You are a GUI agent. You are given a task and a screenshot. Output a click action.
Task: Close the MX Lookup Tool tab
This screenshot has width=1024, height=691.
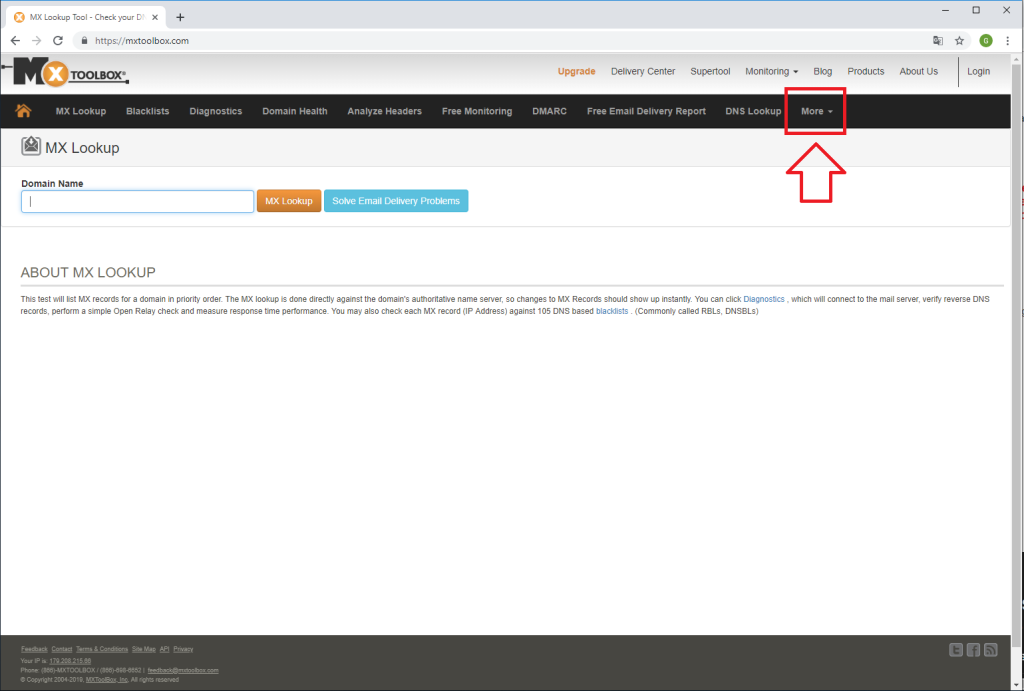click(x=155, y=17)
